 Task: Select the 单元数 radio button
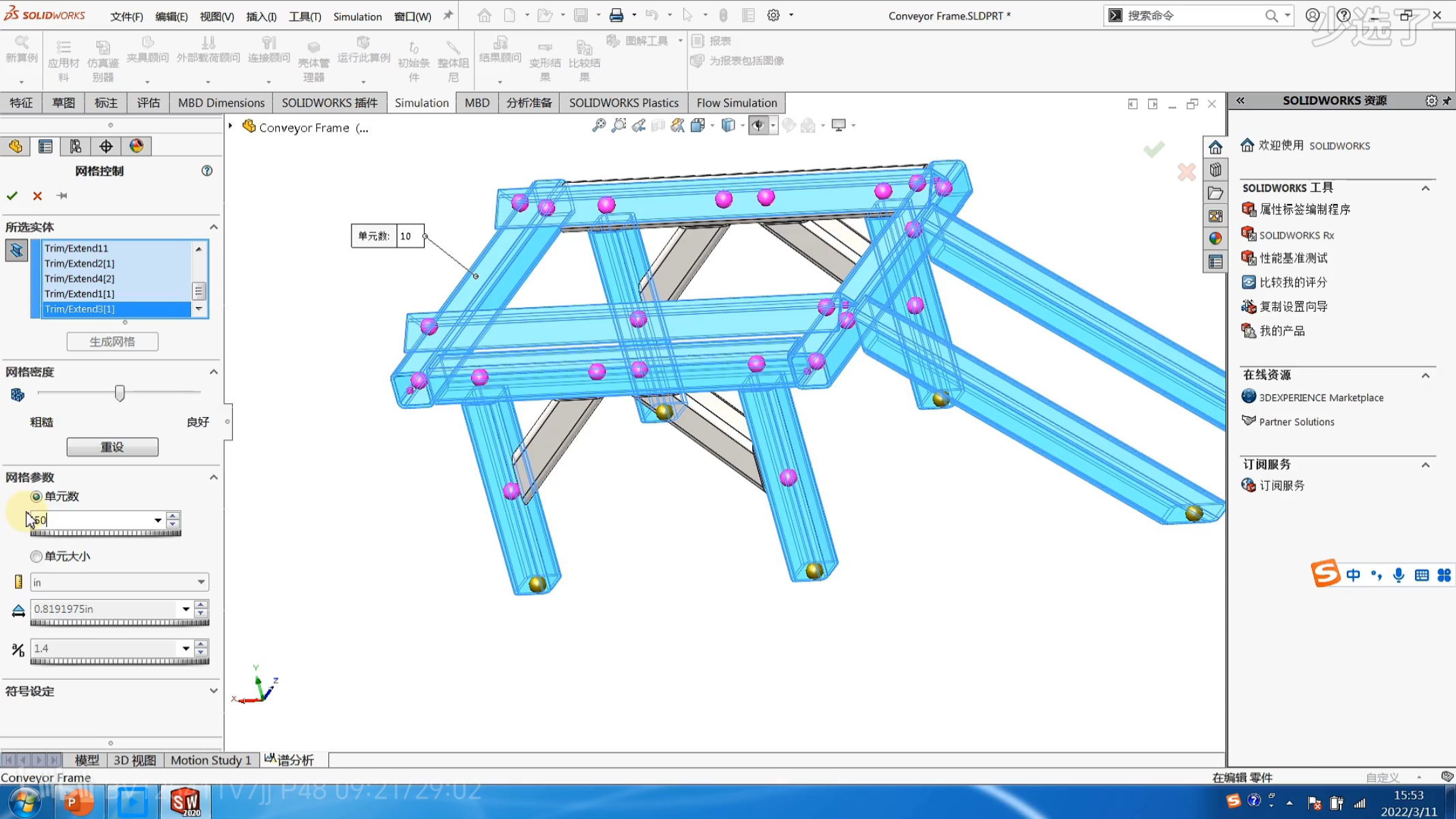pos(36,496)
